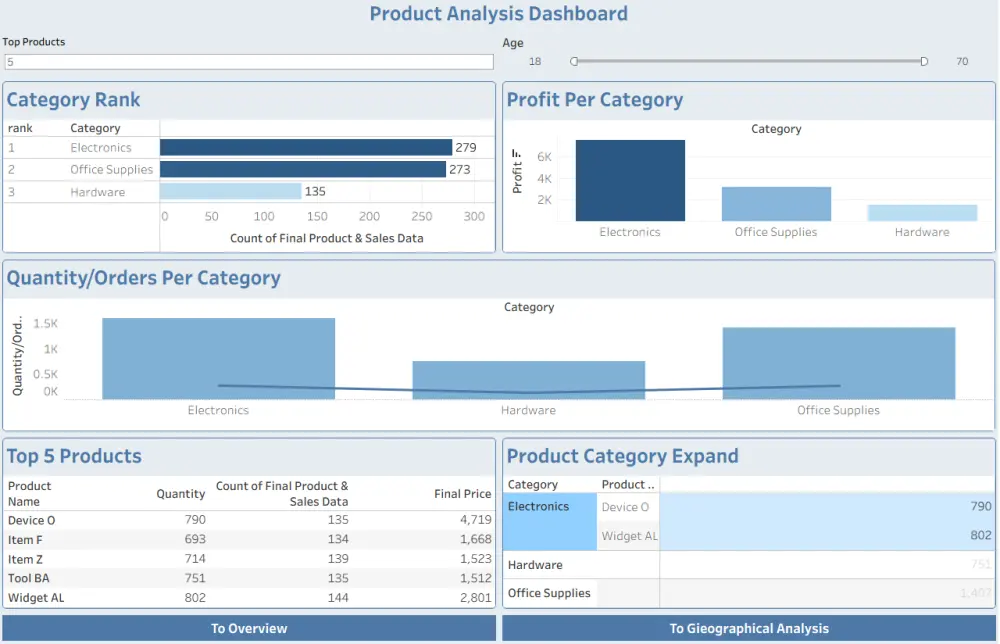Expand Office Supplies in Product Category Expand

click(x=550, y=592)
